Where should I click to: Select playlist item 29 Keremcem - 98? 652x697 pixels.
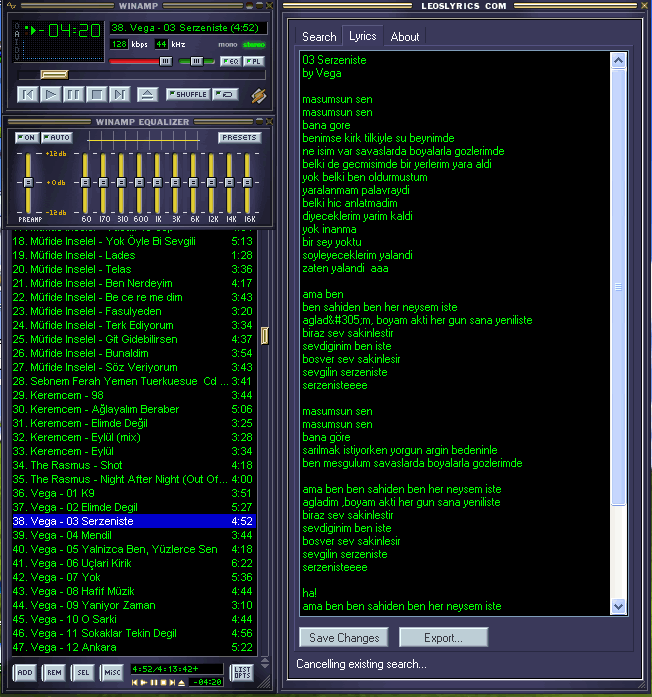(x=134, y=395)
